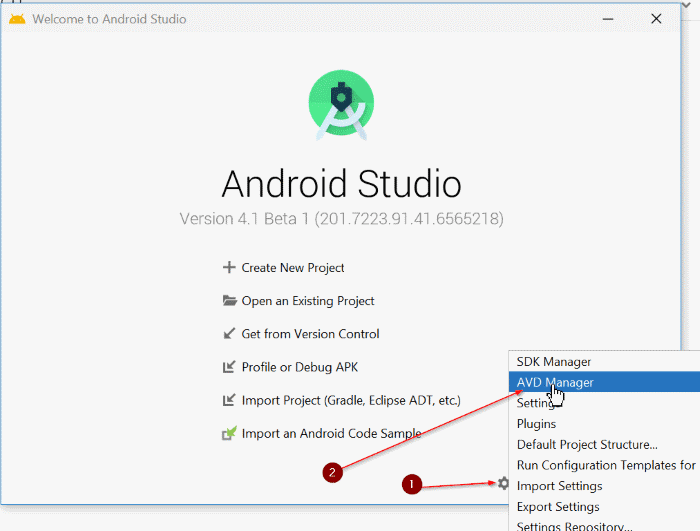Close the Welcome to Android Studio window
The height and width of the screenshot is (531, 700).
(656, 19)
